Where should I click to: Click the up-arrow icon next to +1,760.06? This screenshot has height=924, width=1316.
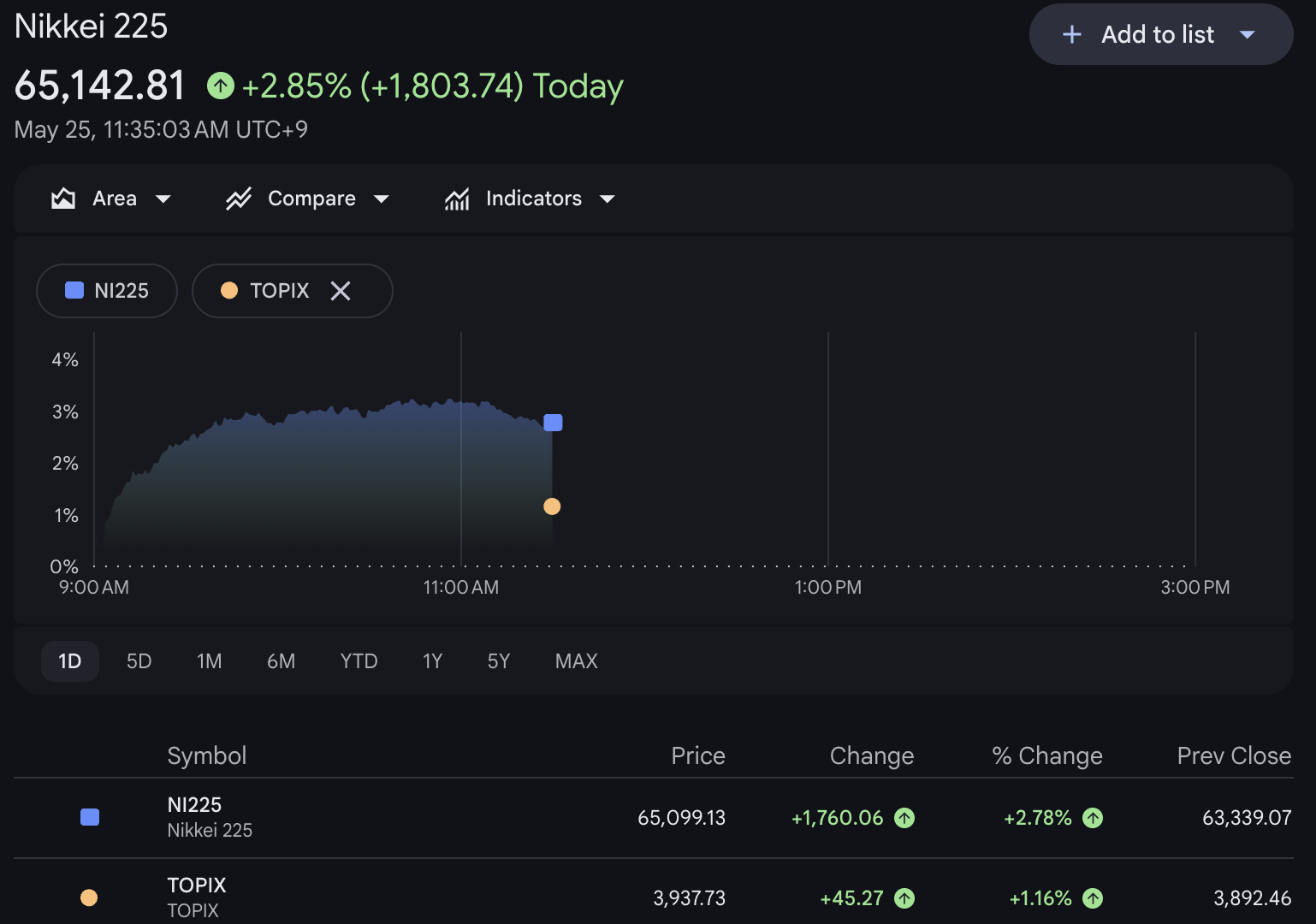(x=904, y=818)
